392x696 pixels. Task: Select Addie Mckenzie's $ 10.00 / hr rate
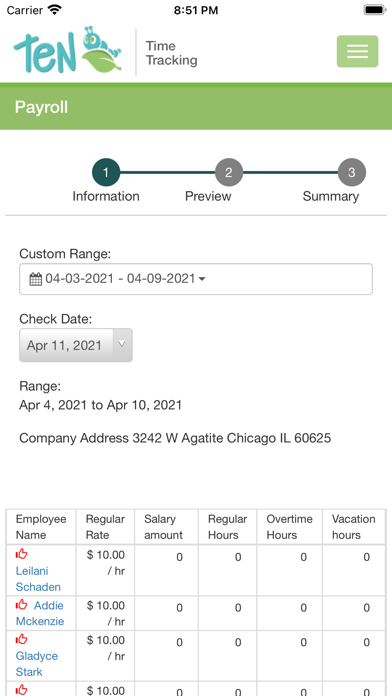pos(106,613)
